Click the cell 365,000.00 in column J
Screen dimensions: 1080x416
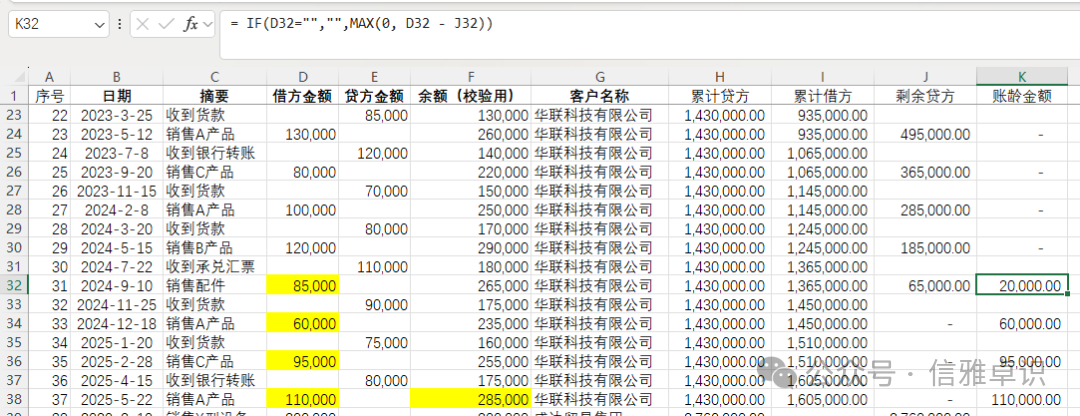(925, 171)
